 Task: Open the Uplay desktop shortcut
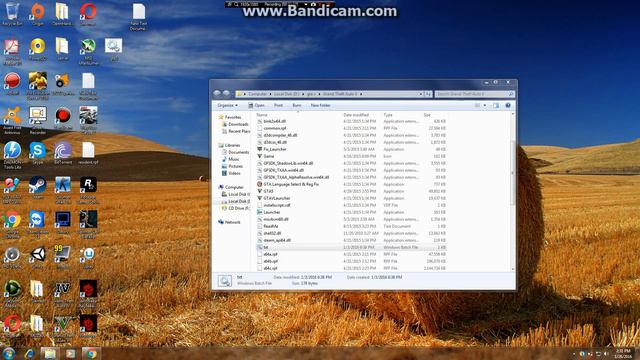88,257
